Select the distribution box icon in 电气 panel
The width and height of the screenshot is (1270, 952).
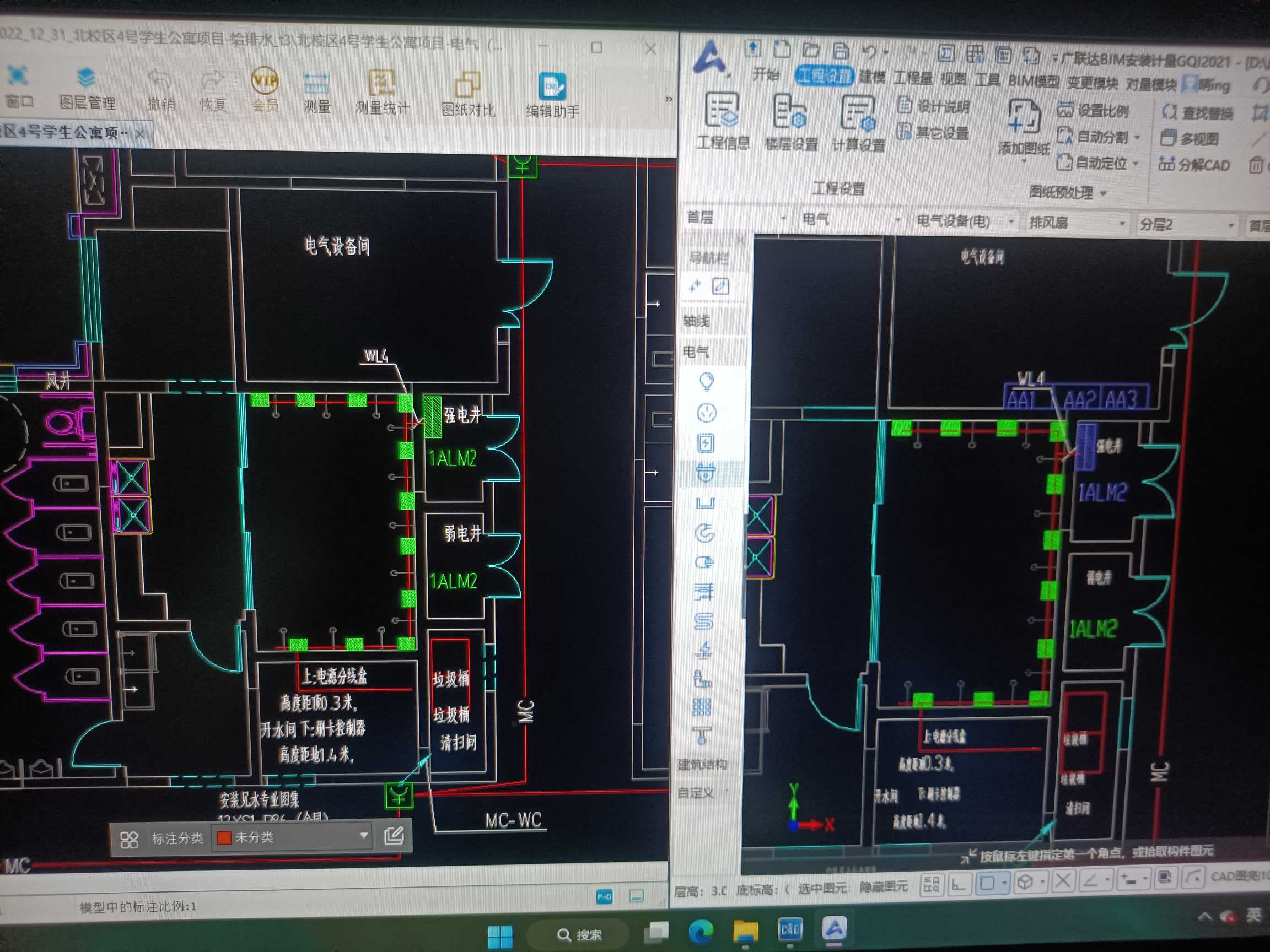click(x=706, y=443)
